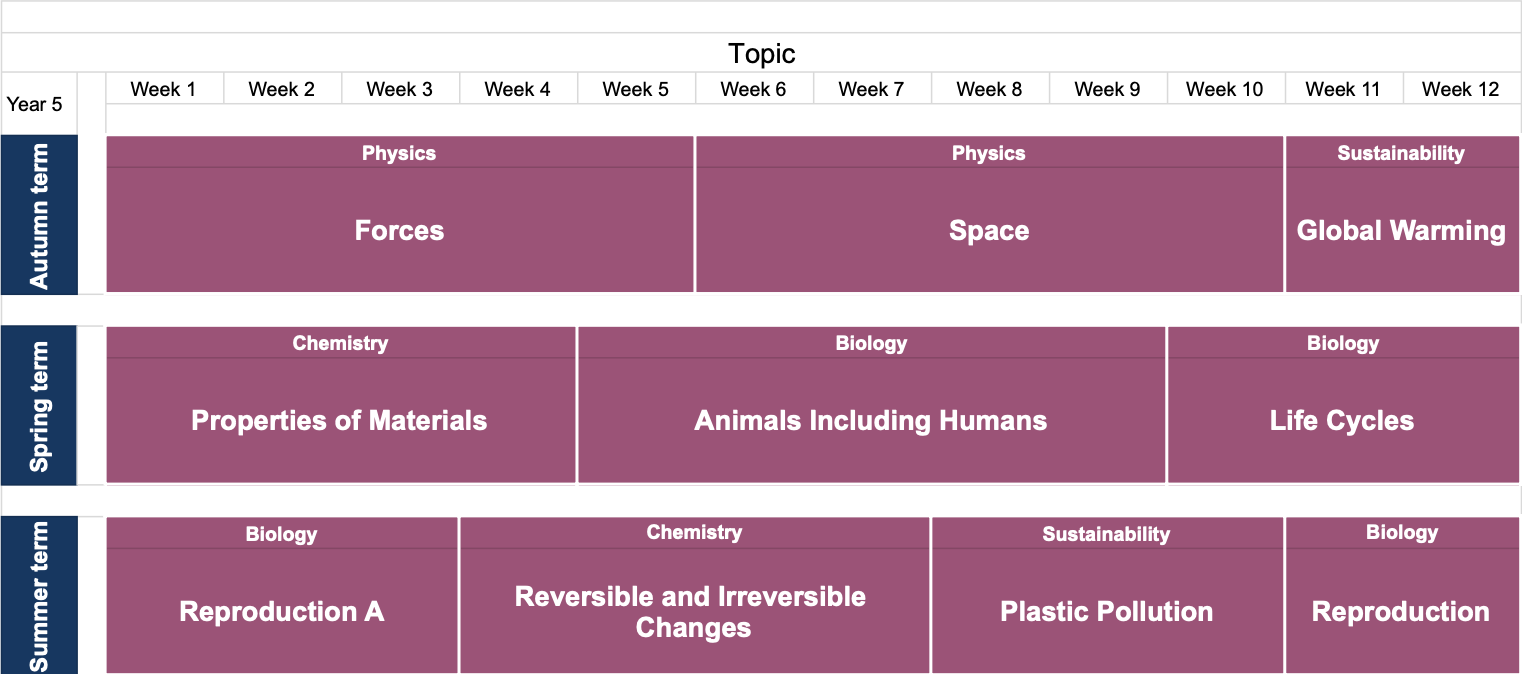
Task: Open the Life Cycles topic
Action: coord(1342,421)
